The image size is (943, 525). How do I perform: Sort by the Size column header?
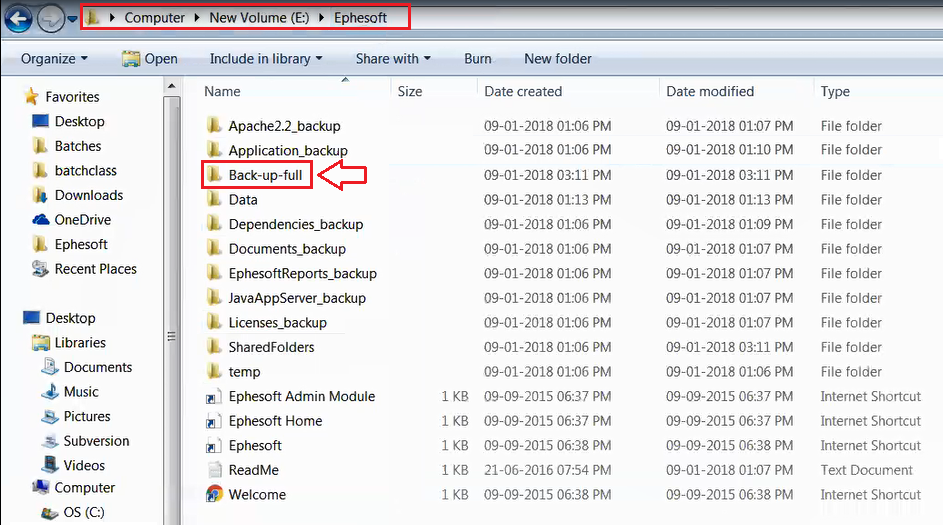[410, 91]
